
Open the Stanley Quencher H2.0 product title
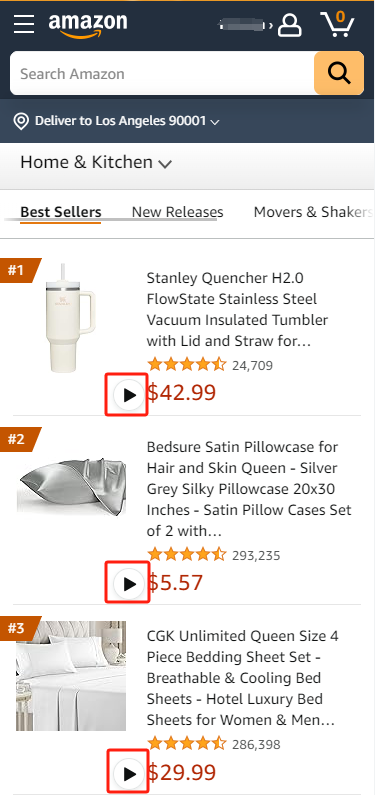click(238, 310)
